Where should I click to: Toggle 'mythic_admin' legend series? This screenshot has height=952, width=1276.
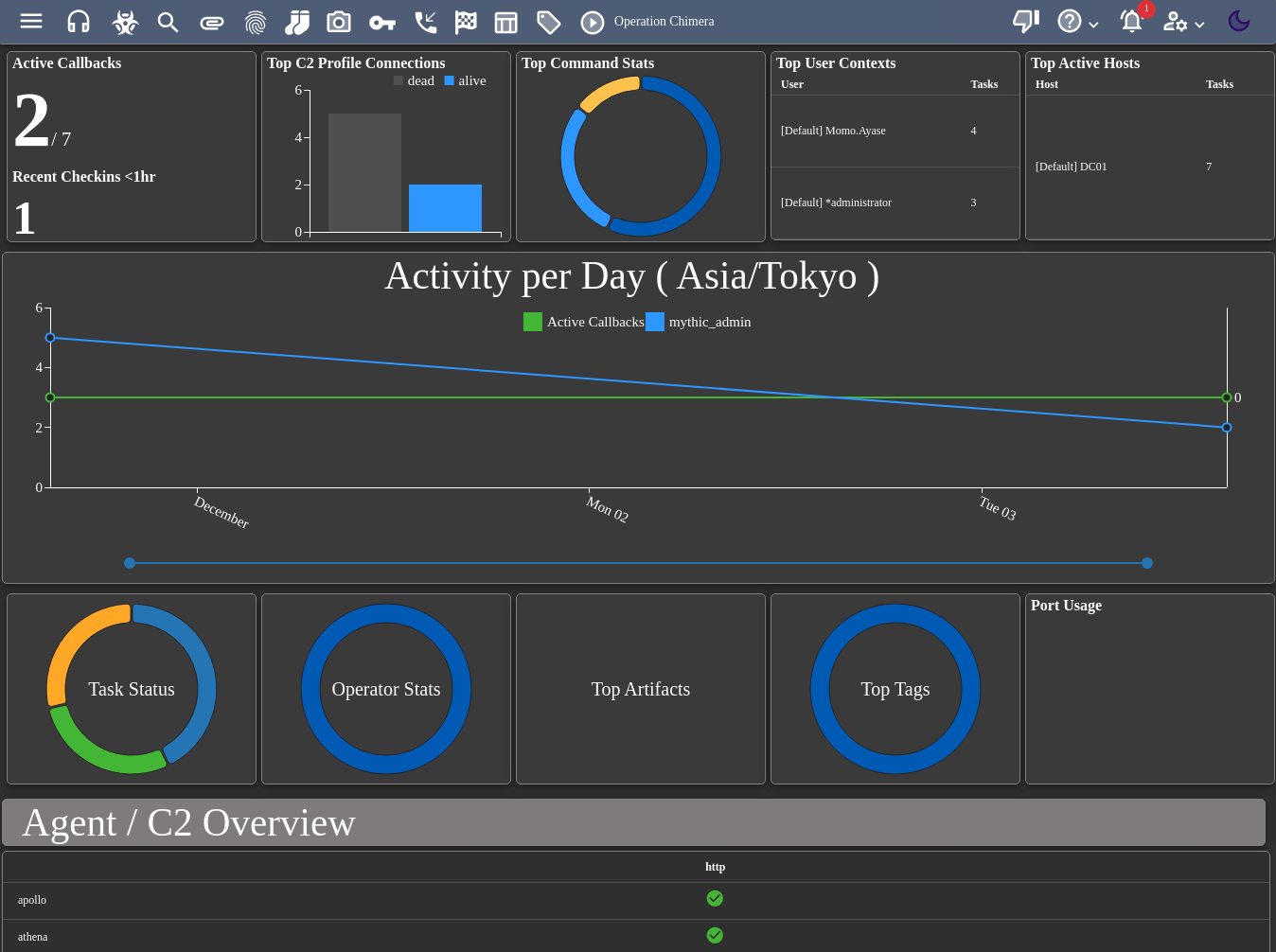(x=699, y=322)
